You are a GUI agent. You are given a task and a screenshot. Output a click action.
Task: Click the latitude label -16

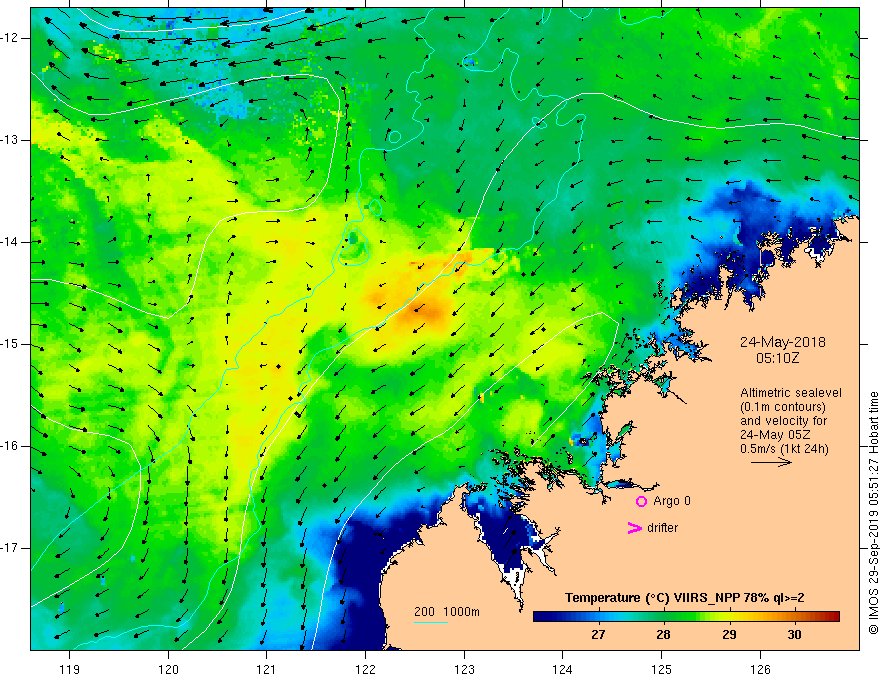click(10, 447)
